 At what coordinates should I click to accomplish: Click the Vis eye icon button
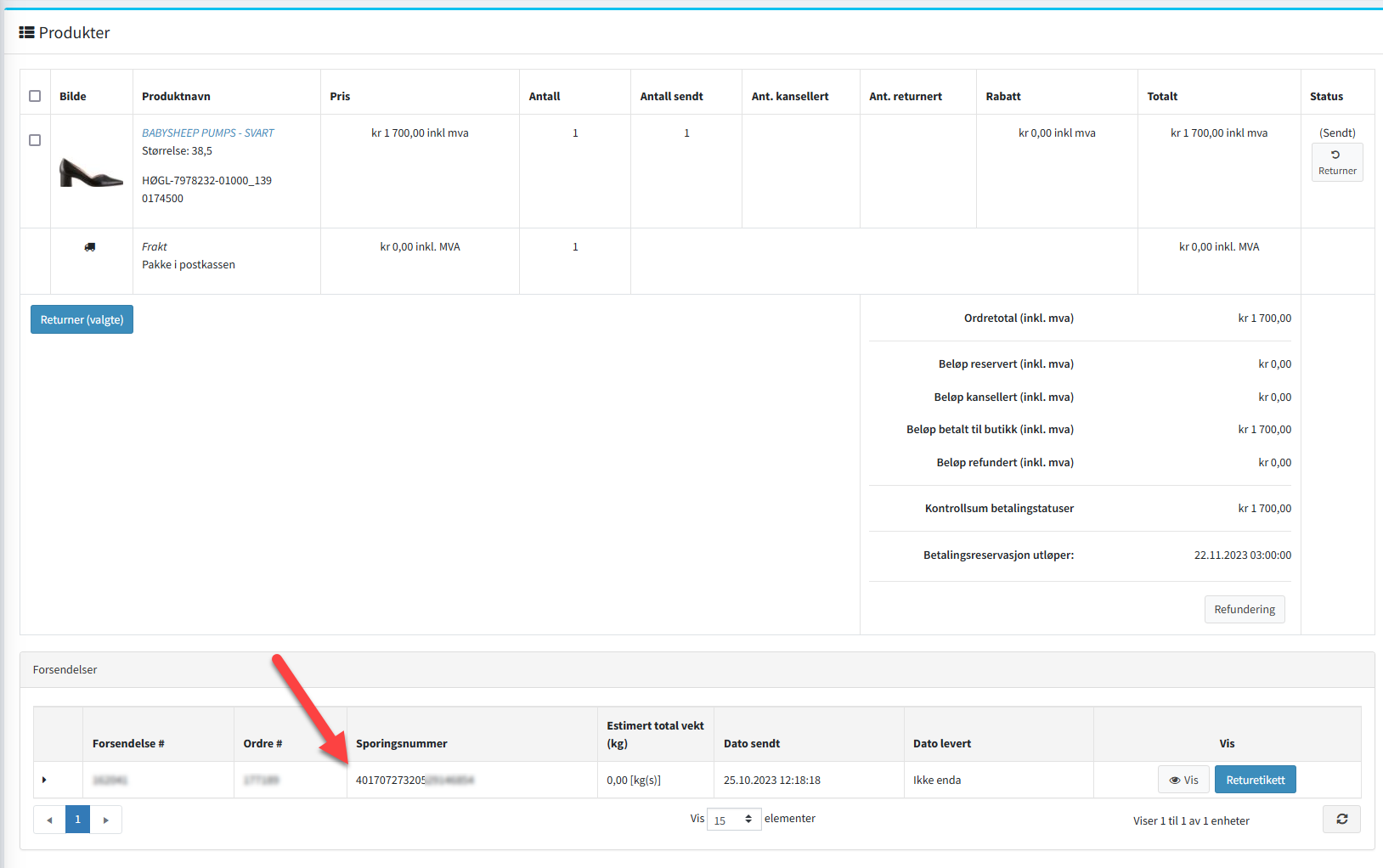click(1183, 780)
